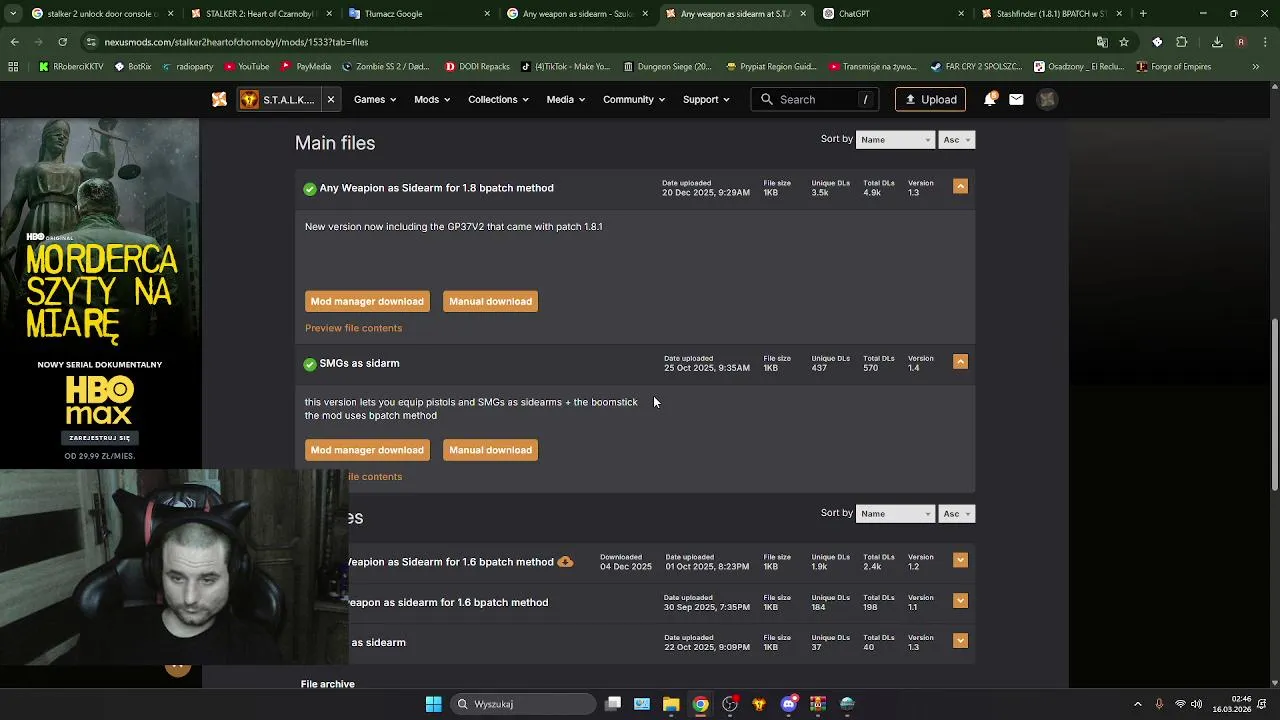Open the YouTube bookmark
This screenshot has width=1280, height=720.
[x=247, y=67]
